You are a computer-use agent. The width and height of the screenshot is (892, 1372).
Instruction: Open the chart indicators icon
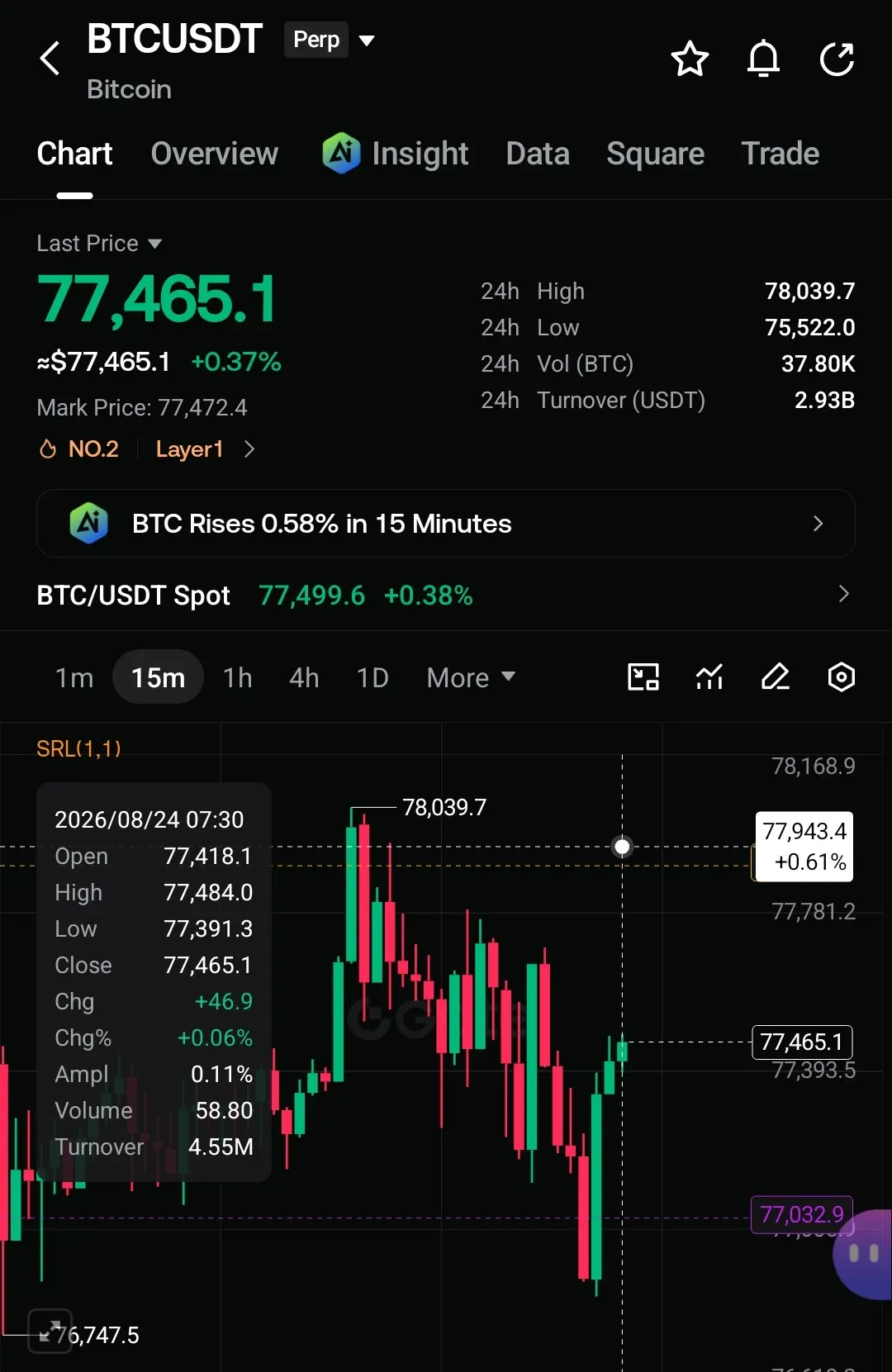(x=709, y=677)
